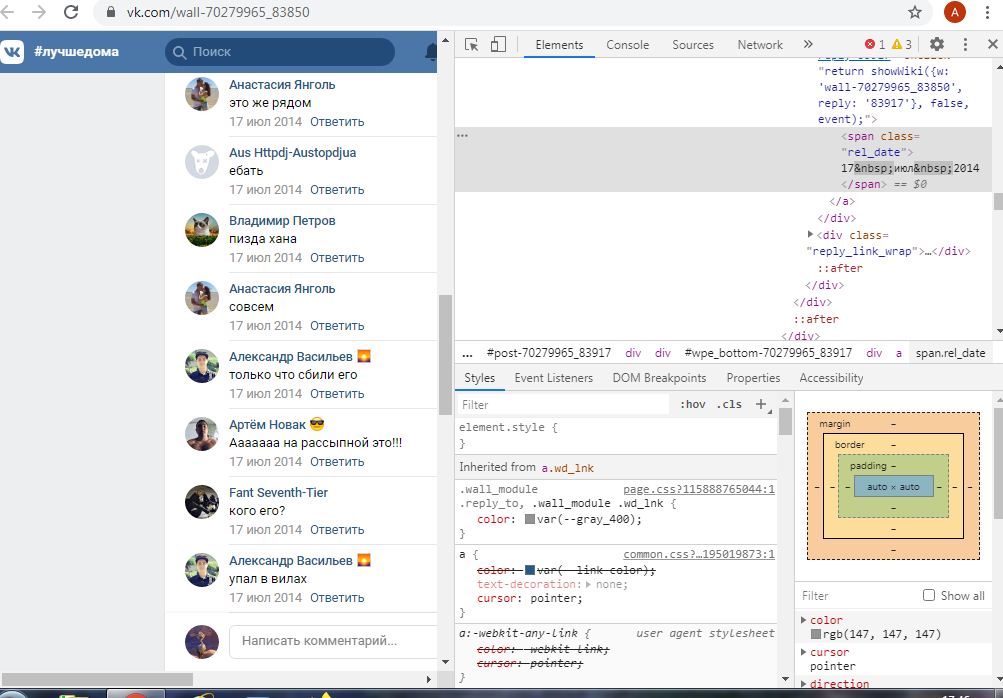The width and height of the screenshot is (1003, 698).
Task: Click the page's vertical scrollbar thumb
Action: [445, 355]
